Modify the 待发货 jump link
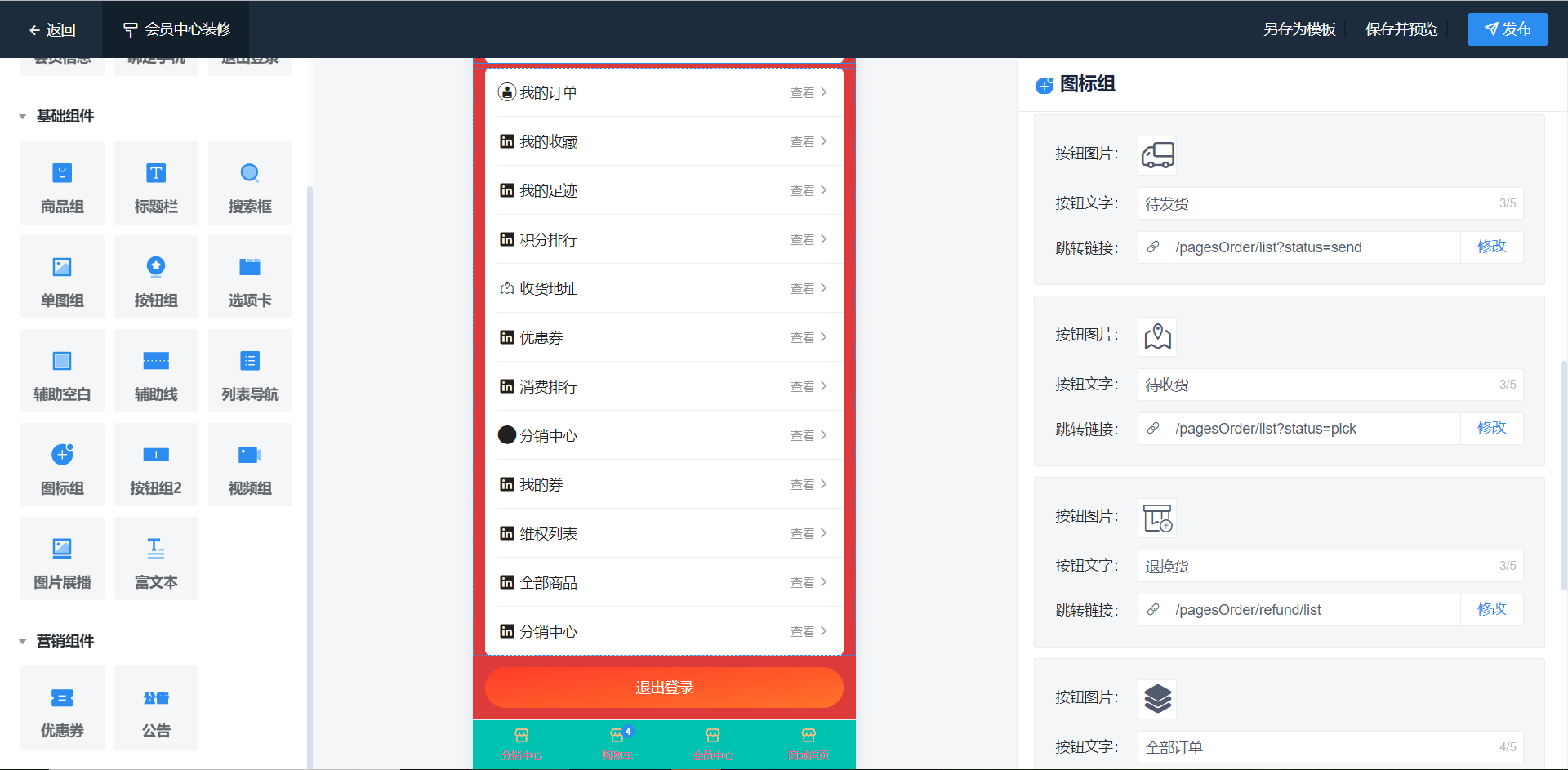Screen dimensions: 1568x770 (x=1491, y=247)
